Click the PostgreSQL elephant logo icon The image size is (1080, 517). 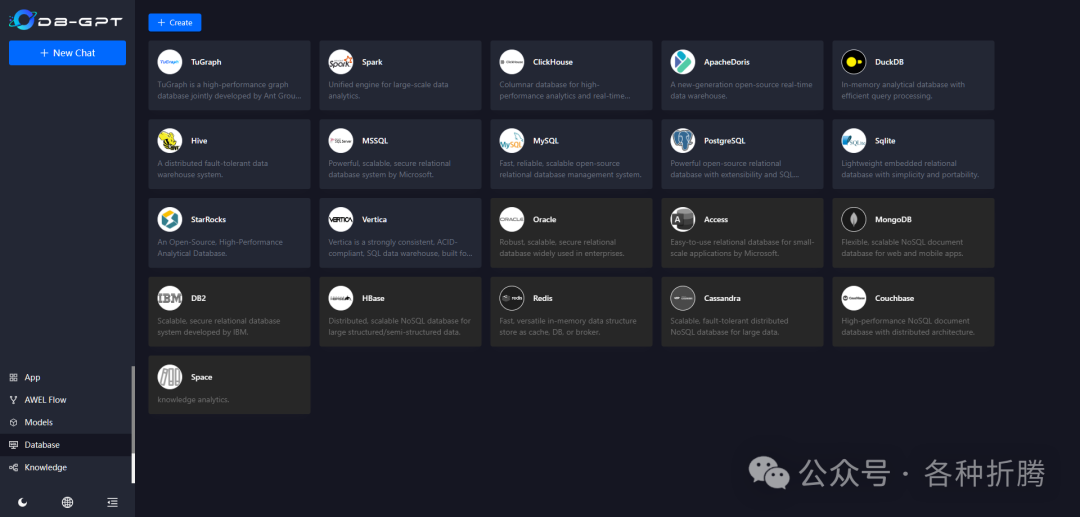[683, 140]
